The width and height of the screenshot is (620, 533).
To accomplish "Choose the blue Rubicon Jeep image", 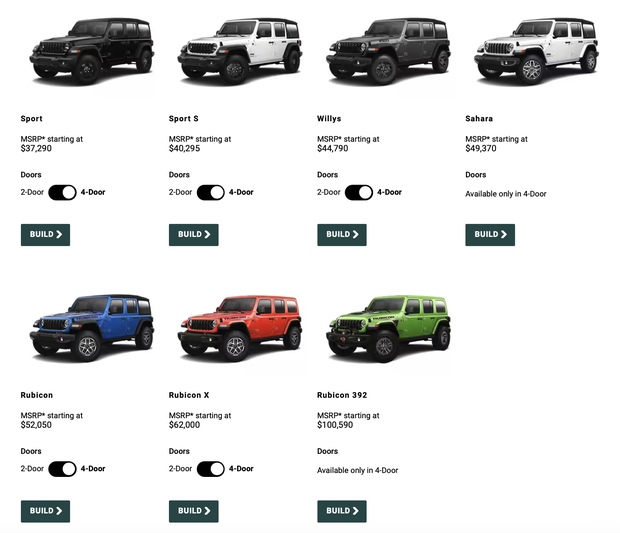I will (92, 328).
